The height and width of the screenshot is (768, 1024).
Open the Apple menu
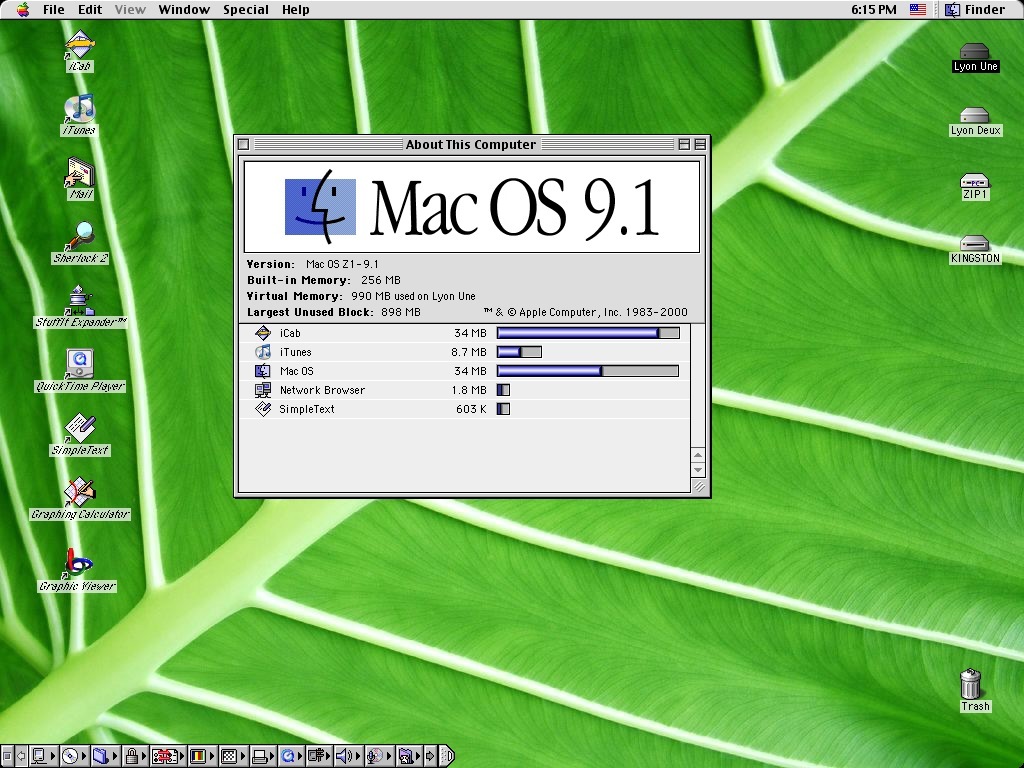(23, 10)
